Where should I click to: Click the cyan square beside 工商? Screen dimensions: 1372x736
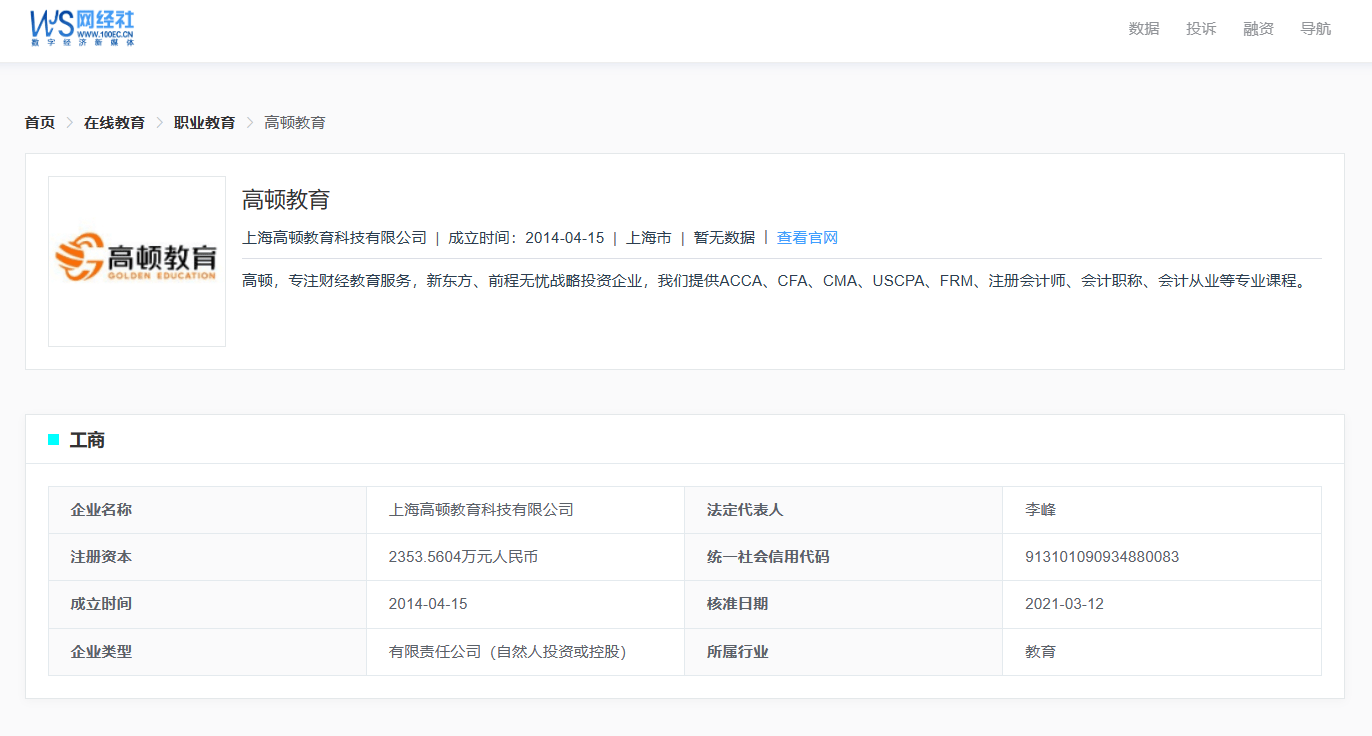coord(54,440)
